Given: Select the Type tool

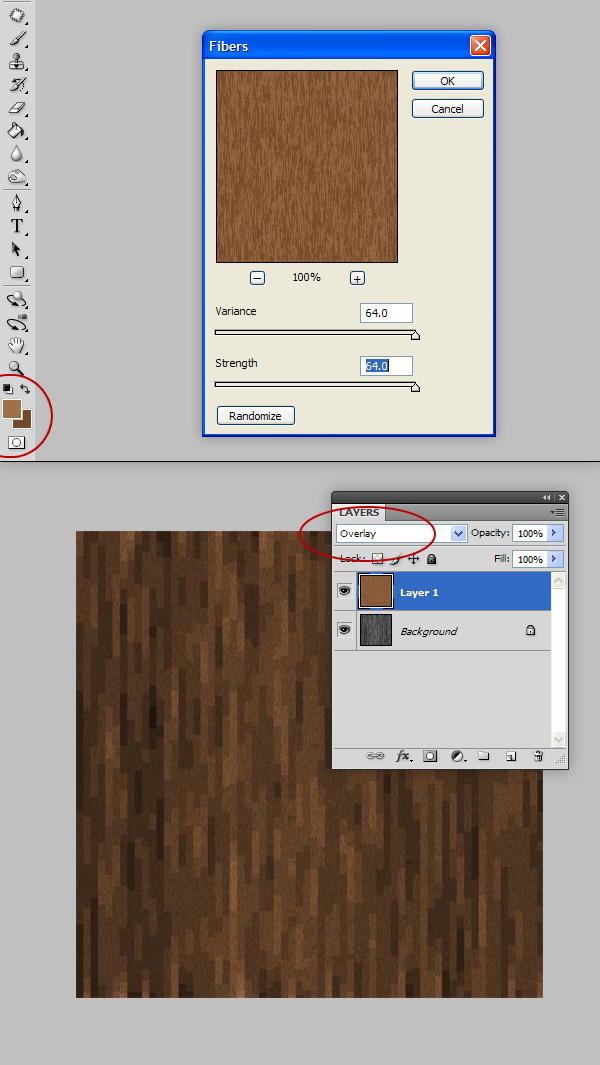Looking at the screenshot, I should [17, 226].
